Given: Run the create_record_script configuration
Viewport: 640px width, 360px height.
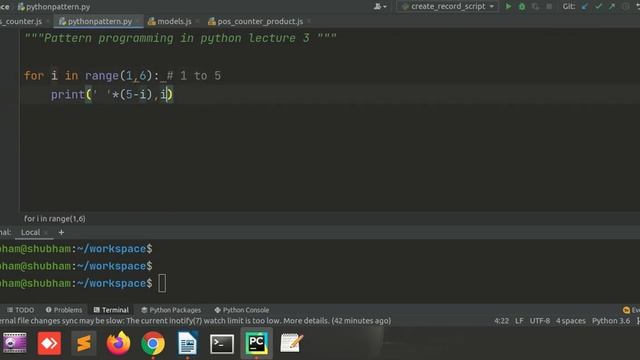Looking at the screenshot, I should point(508,7).
